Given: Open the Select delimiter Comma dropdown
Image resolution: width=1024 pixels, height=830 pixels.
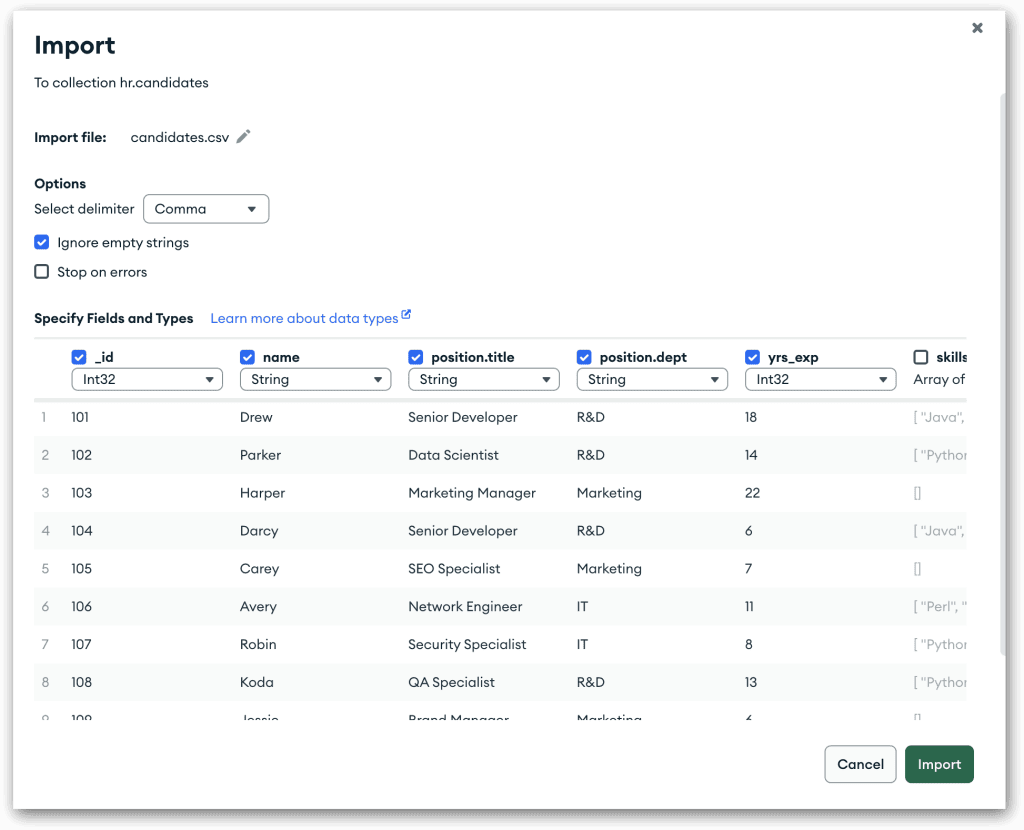Looking at the screenshot, I should click(x=206, y=209).
